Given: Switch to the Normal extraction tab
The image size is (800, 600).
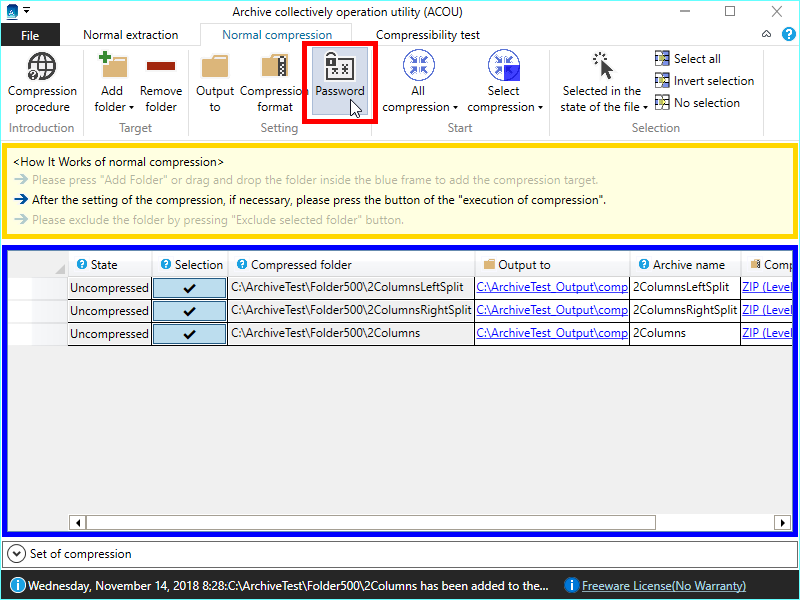Looking at the screenshot, I should [x=130, y=35].
